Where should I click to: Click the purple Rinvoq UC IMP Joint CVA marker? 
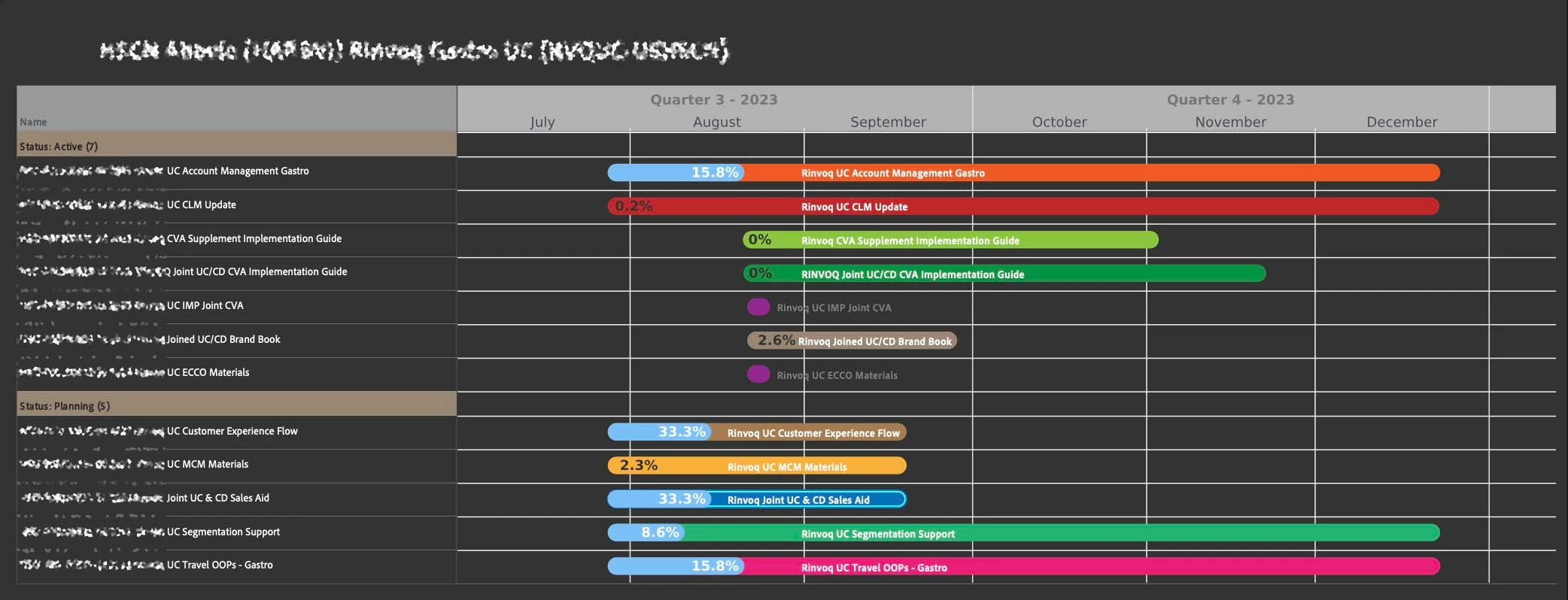(758, 307)
